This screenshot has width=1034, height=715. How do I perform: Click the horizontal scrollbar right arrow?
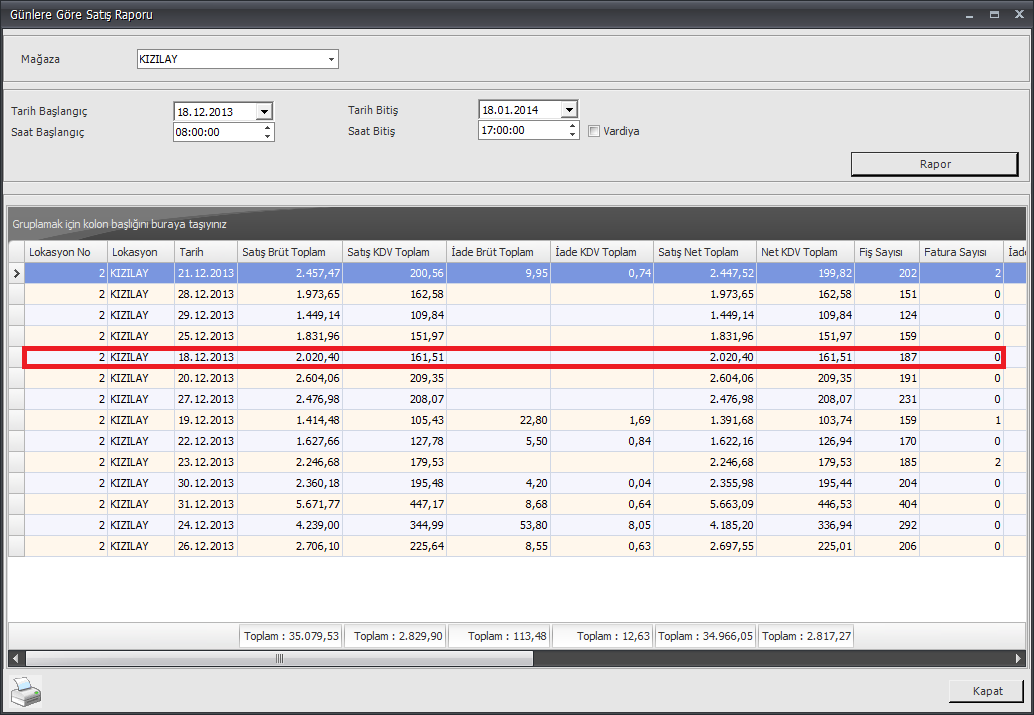point(1018,658)
